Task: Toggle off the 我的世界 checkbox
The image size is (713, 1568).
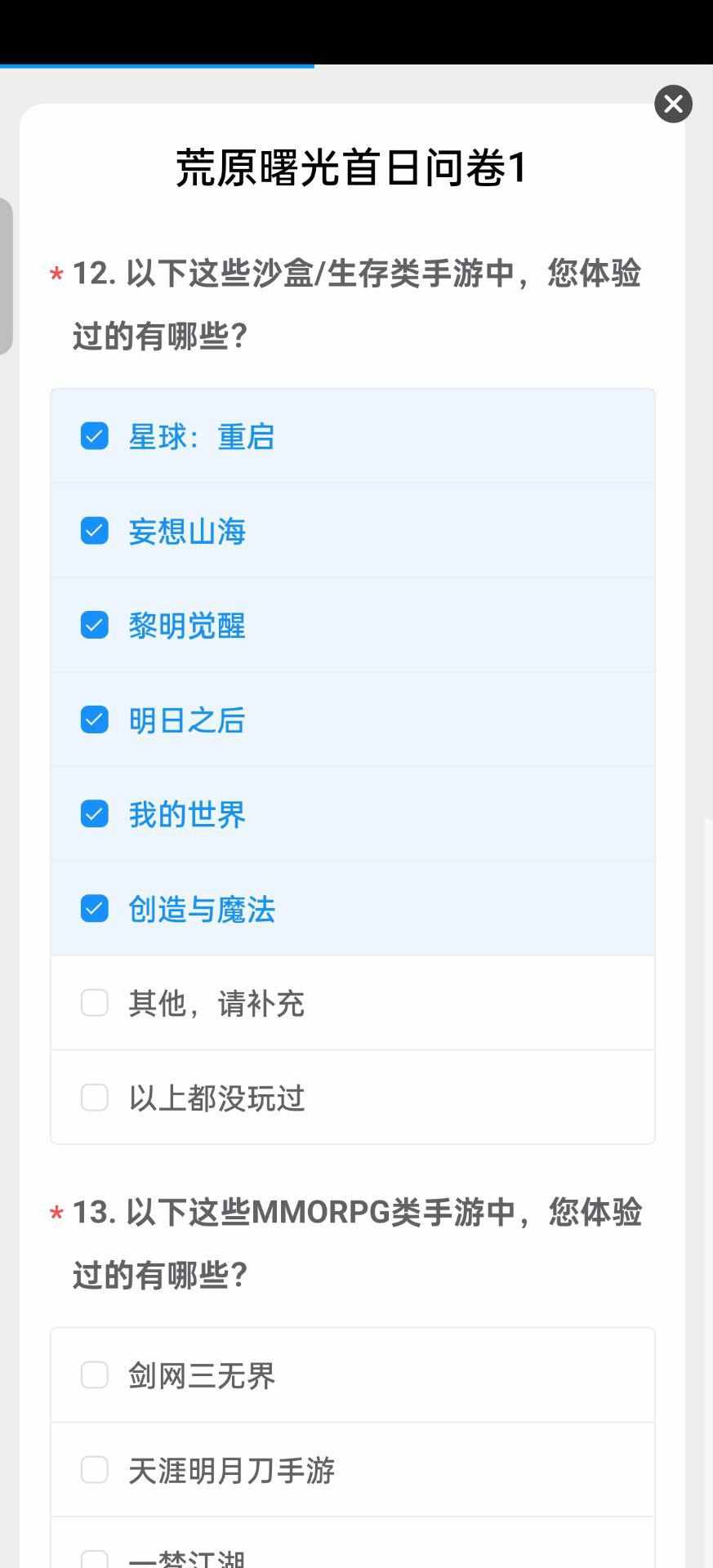Action: coord(95,814)
